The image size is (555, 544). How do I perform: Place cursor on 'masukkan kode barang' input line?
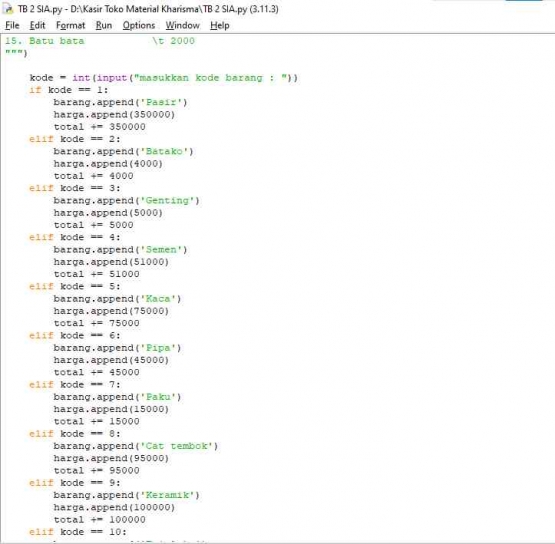(164, 78)
